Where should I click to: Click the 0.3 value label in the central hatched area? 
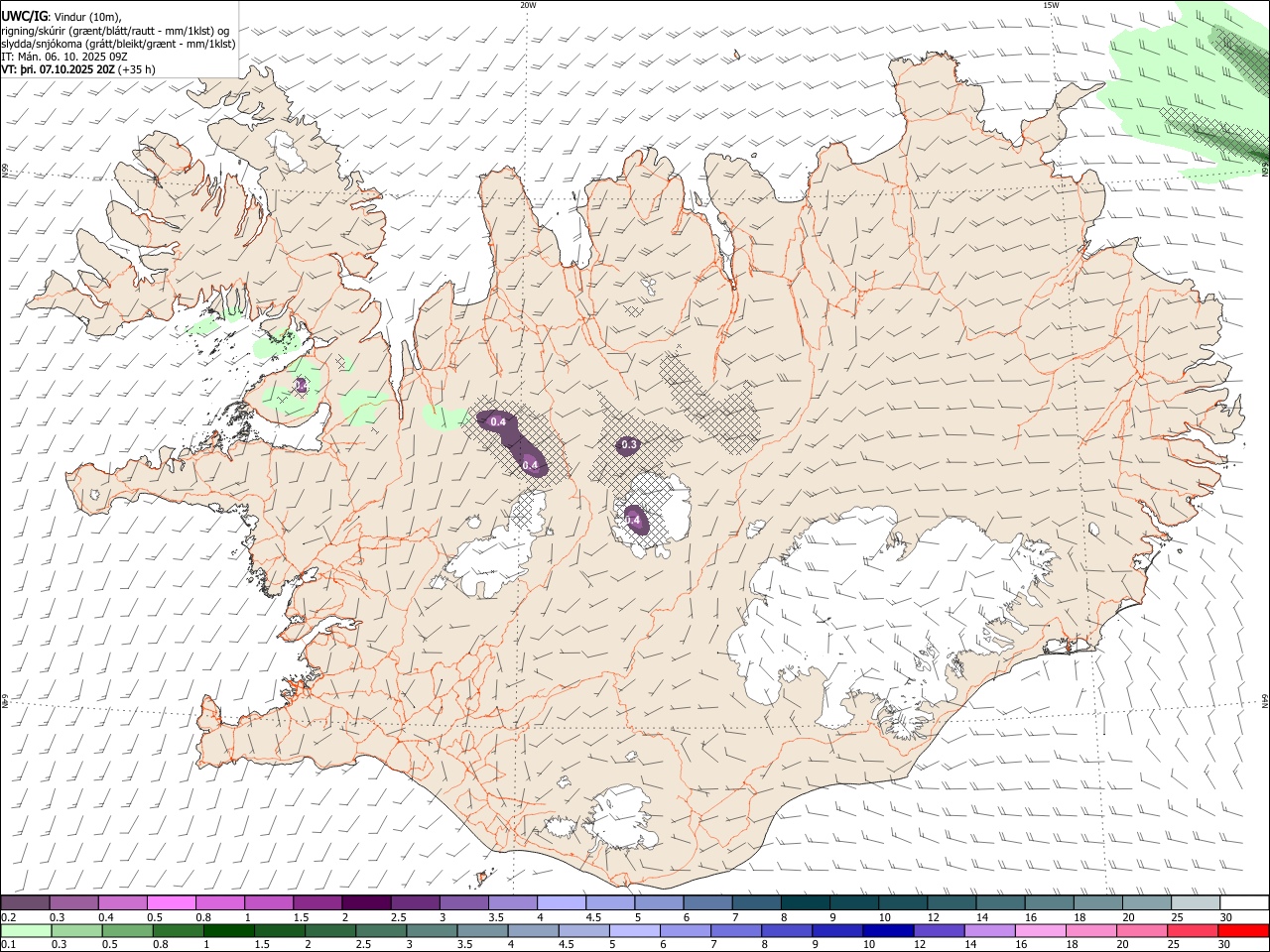[629, 445]
